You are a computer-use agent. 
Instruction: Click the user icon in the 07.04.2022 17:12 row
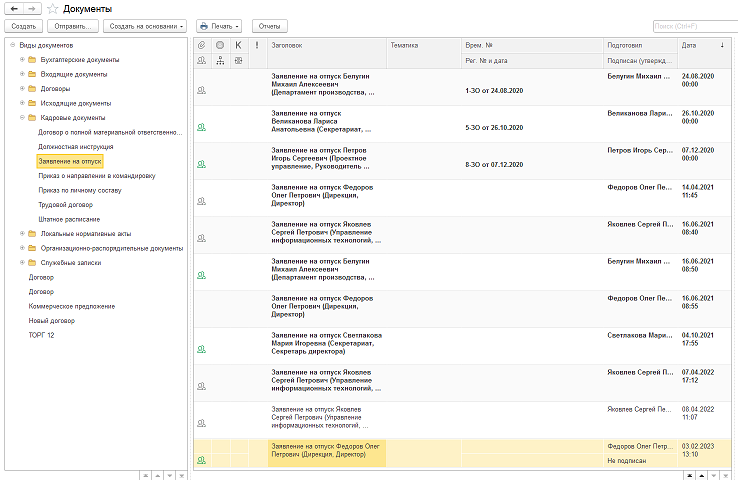(x=201, y=386)
